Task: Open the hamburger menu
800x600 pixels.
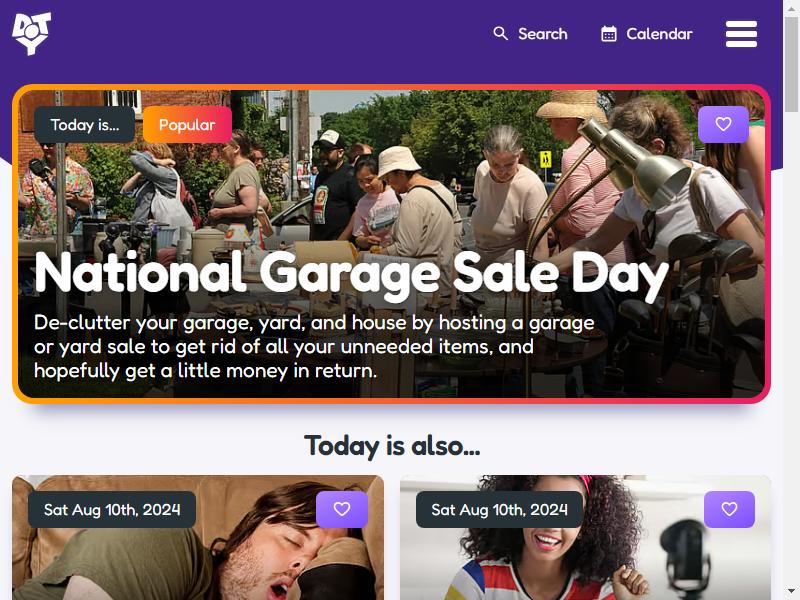Action: coord(741,34)
